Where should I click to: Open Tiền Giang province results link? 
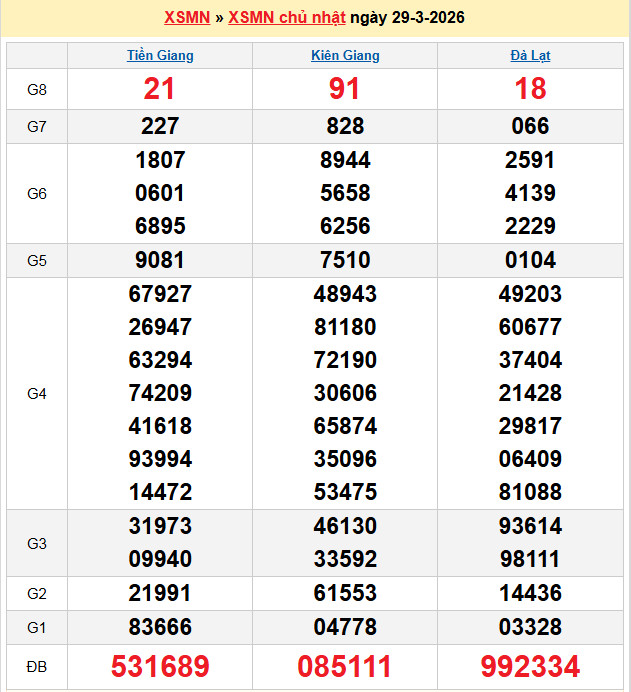pos(160,56)
